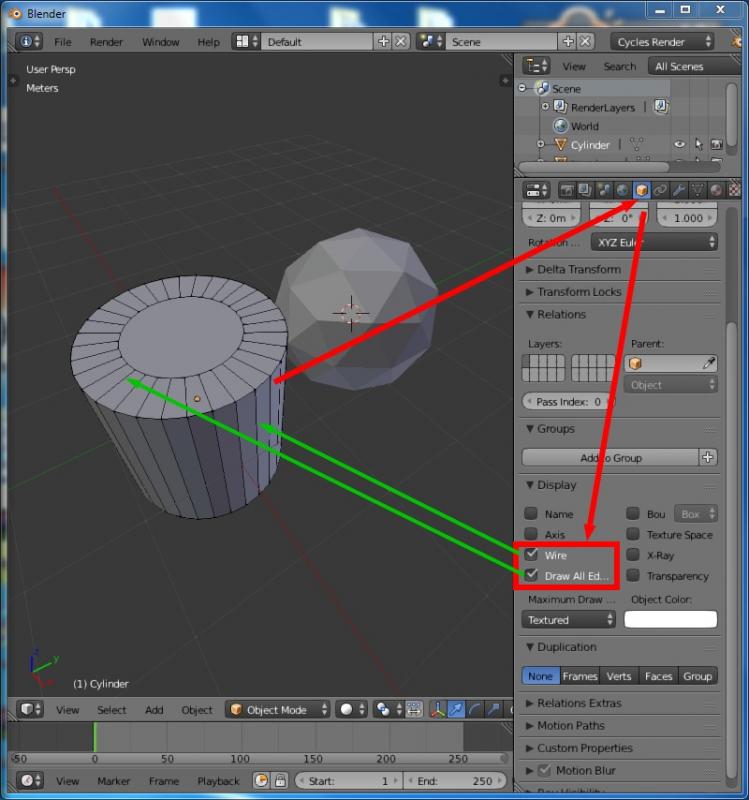Enable the Axis display checkbox

[531, 534]
